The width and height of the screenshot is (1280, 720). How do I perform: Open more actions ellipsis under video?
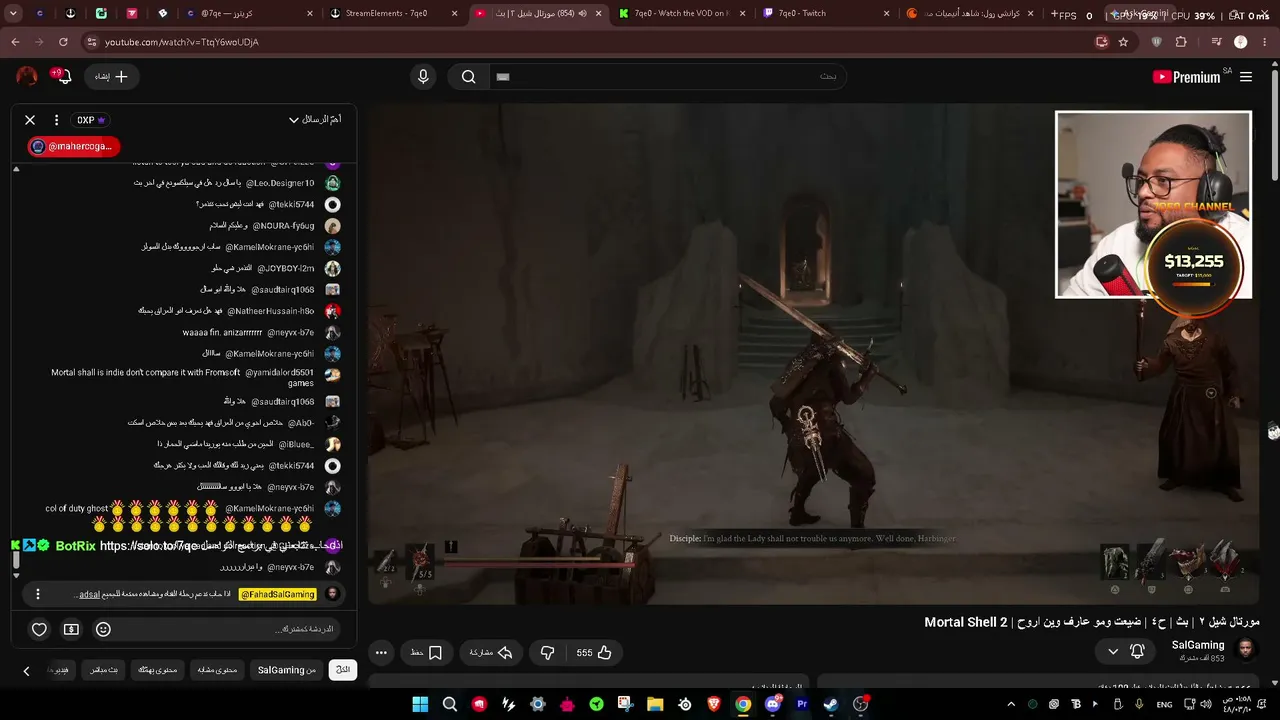381,653
